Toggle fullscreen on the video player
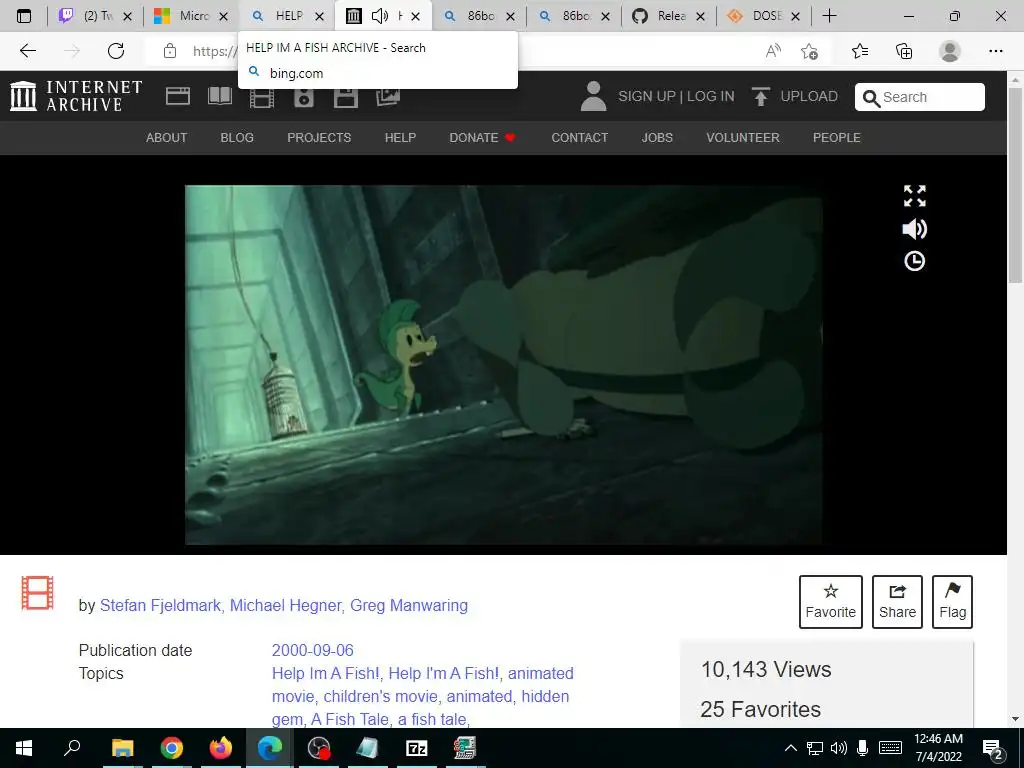1024x768 pixels. click(914, 195)
